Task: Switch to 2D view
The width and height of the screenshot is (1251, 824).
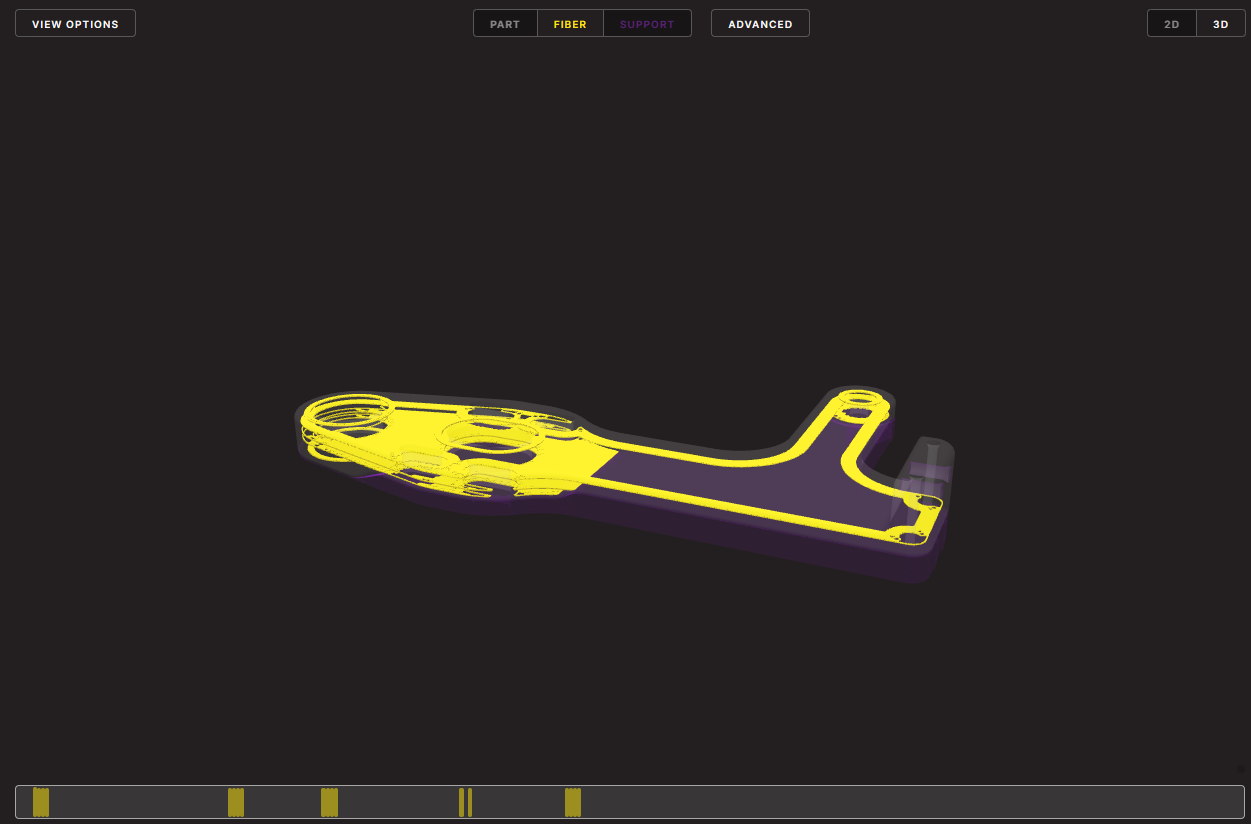Action: click(x=1172, y=24)
